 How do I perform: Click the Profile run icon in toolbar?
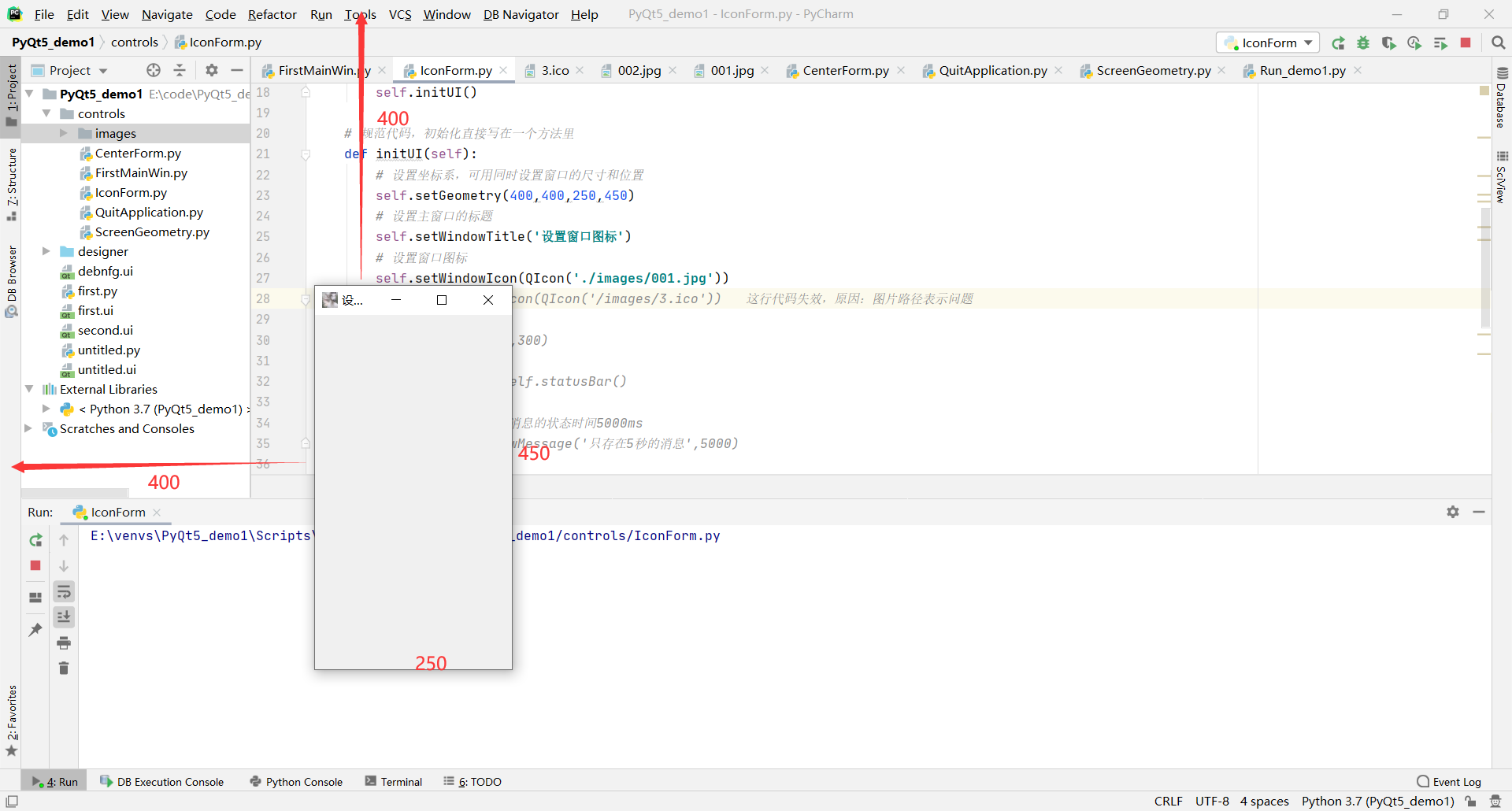coord(1414,43)
